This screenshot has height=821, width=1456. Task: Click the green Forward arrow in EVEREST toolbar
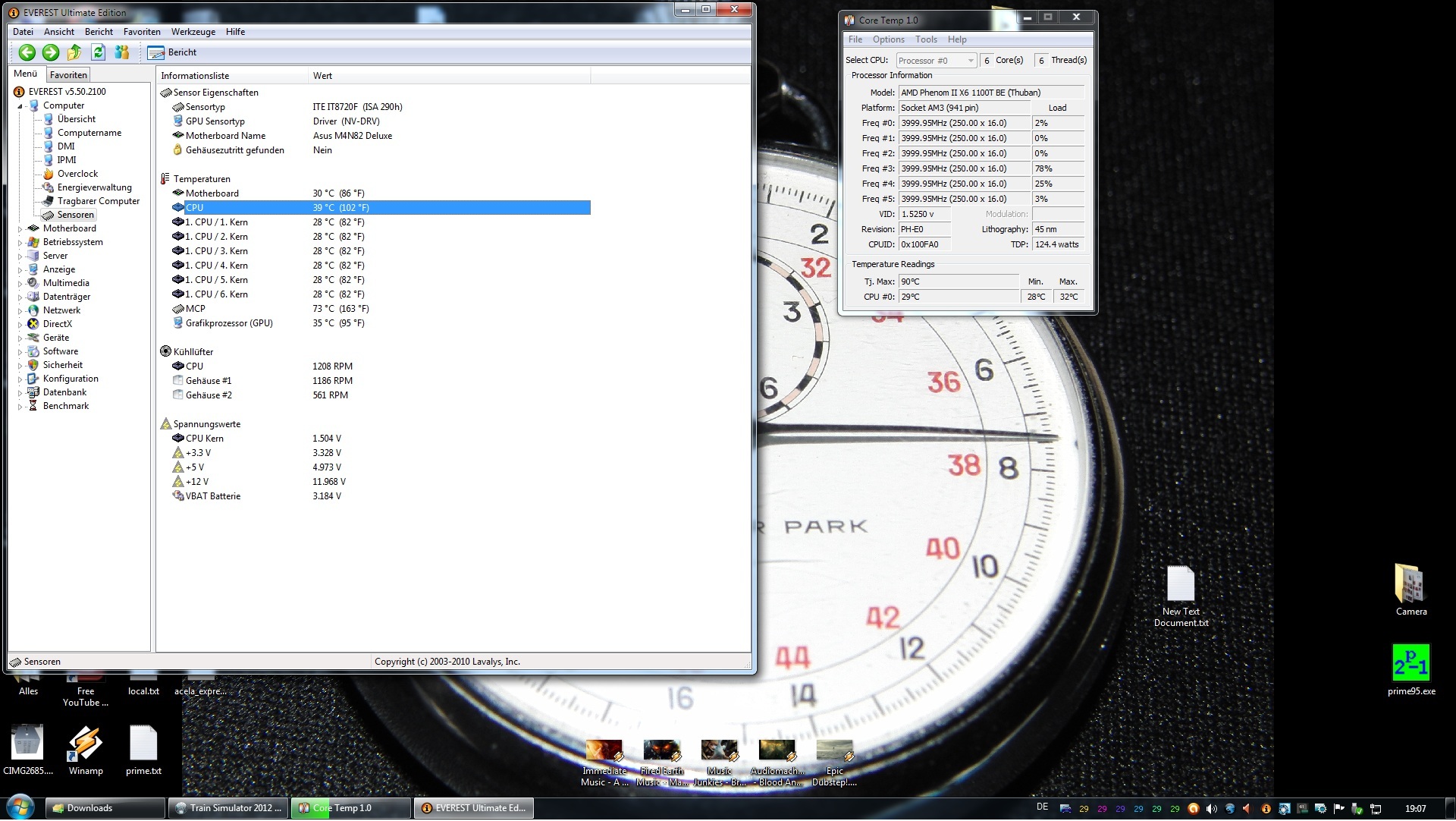pyautogui.click(x=51, y=52)
